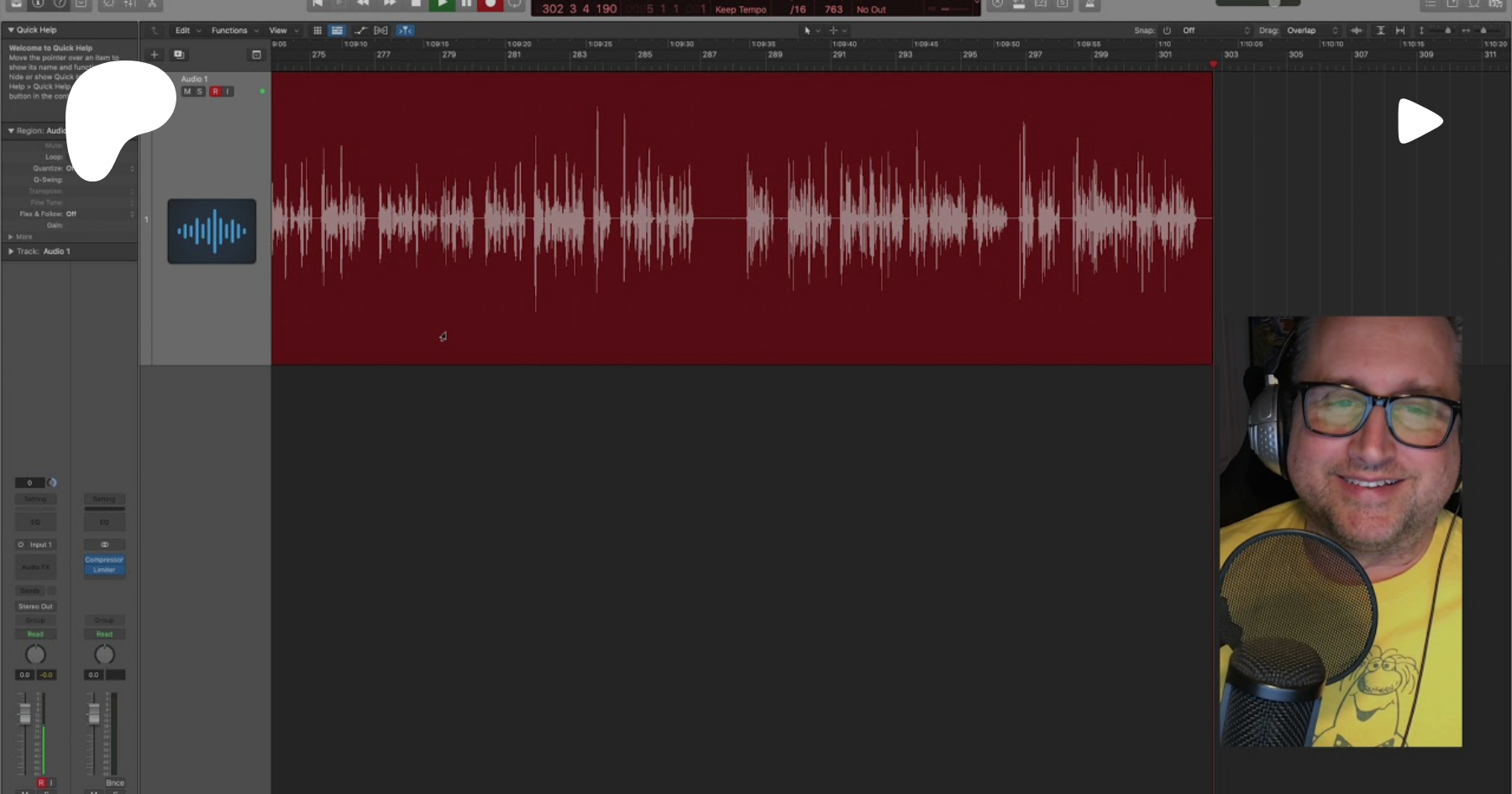Open the Drag mode dropdown showing Overlap
The image size is (1512, 794).
(x=1312, y=30)
